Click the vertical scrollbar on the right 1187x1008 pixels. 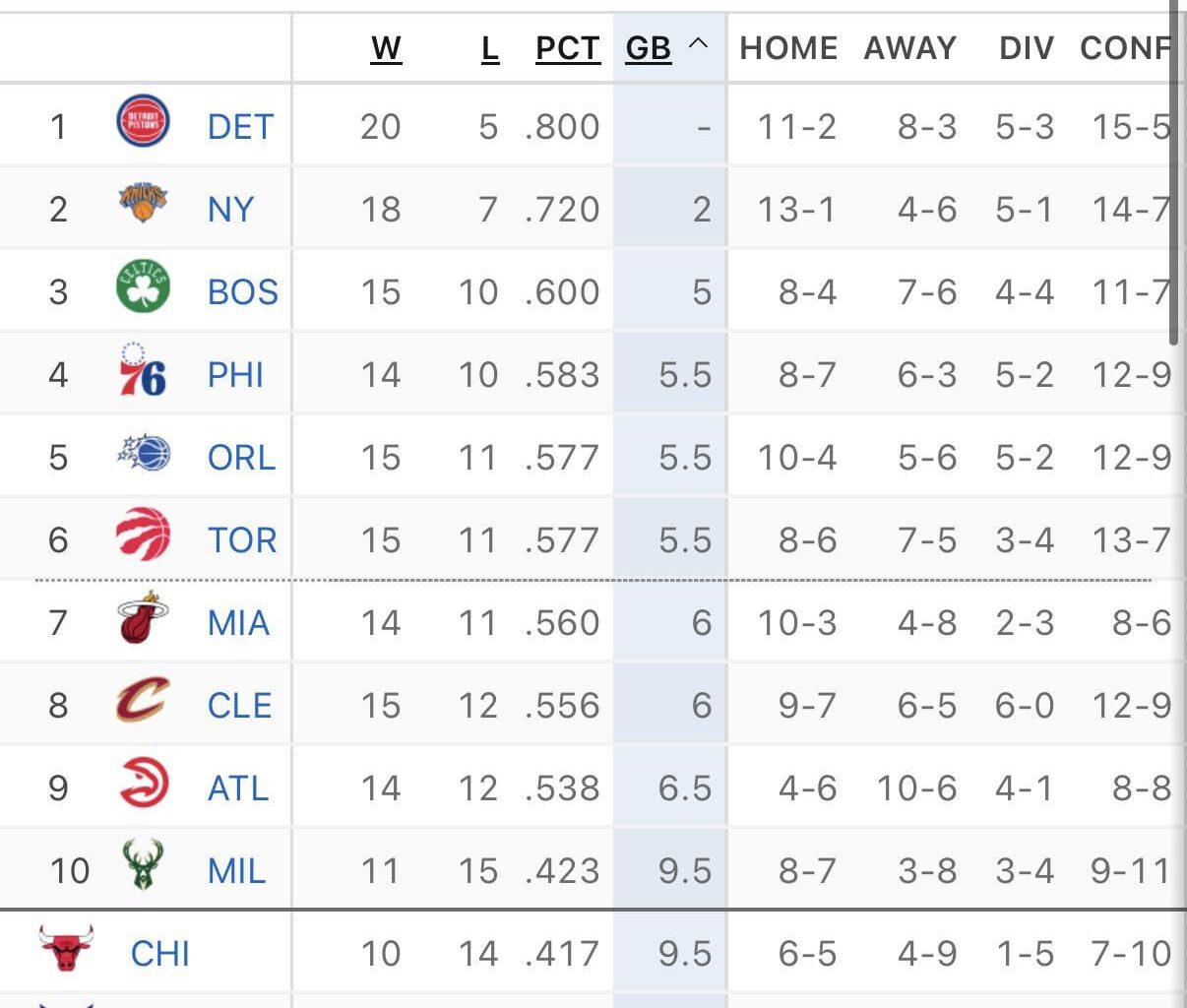pos(1173,177)
